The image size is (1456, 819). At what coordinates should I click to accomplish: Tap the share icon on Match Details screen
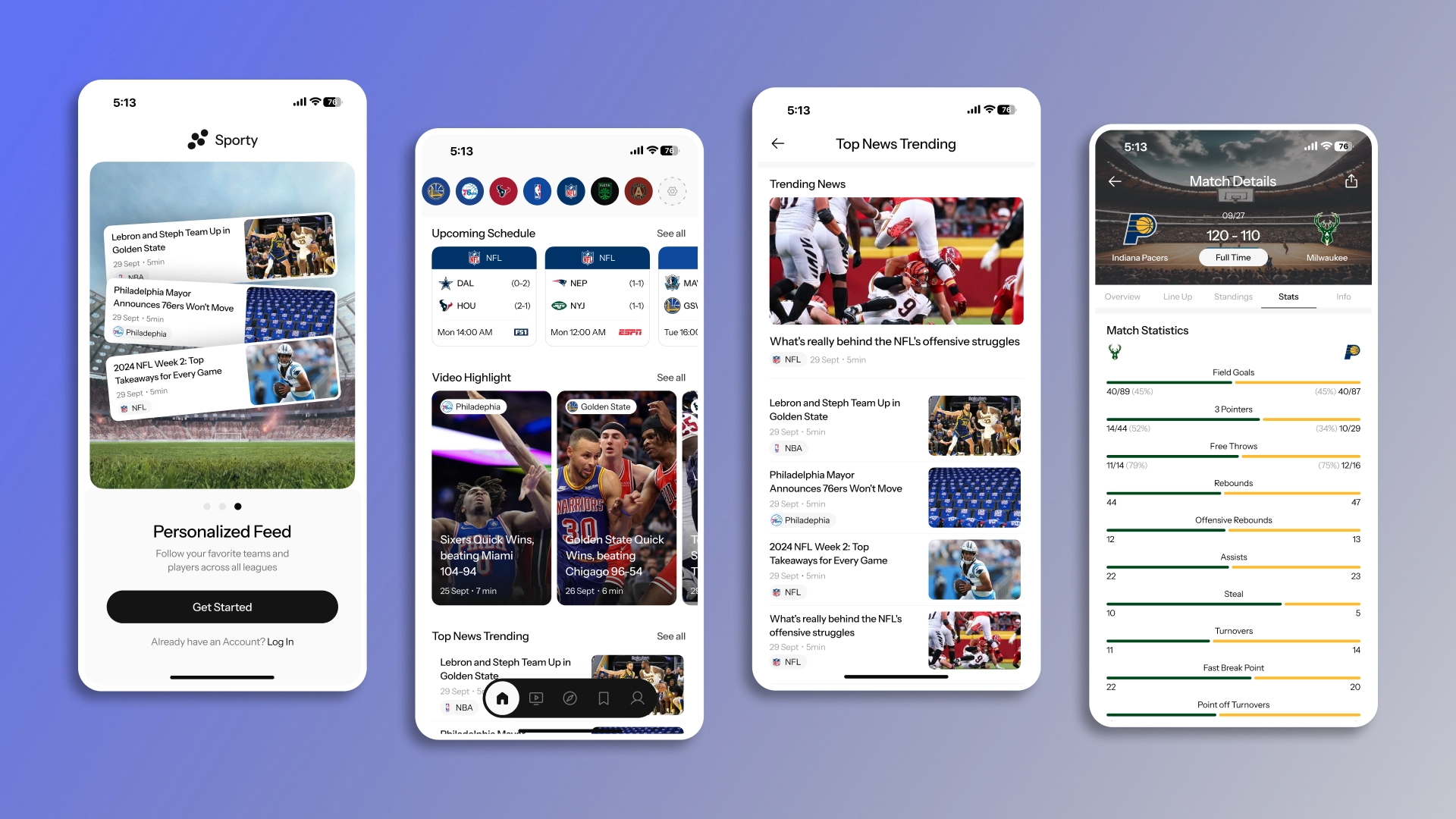click(1351, 181)
